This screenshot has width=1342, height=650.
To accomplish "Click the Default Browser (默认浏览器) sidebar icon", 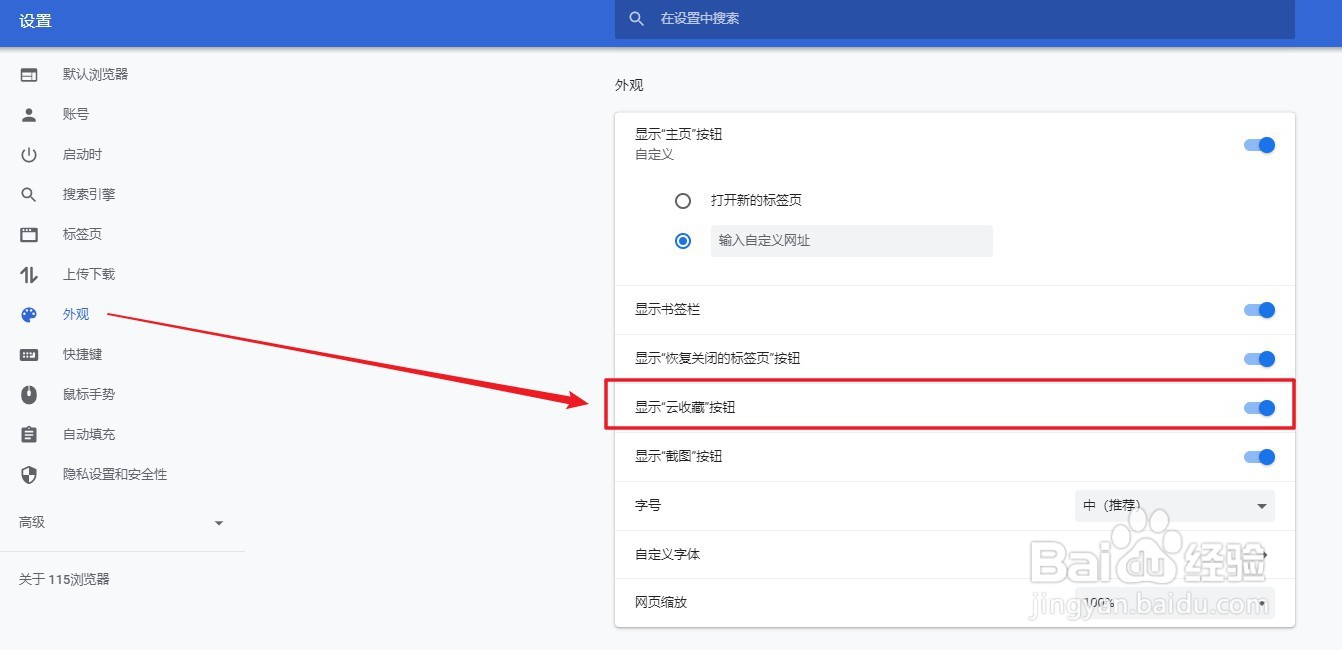I will coord(29,75).
